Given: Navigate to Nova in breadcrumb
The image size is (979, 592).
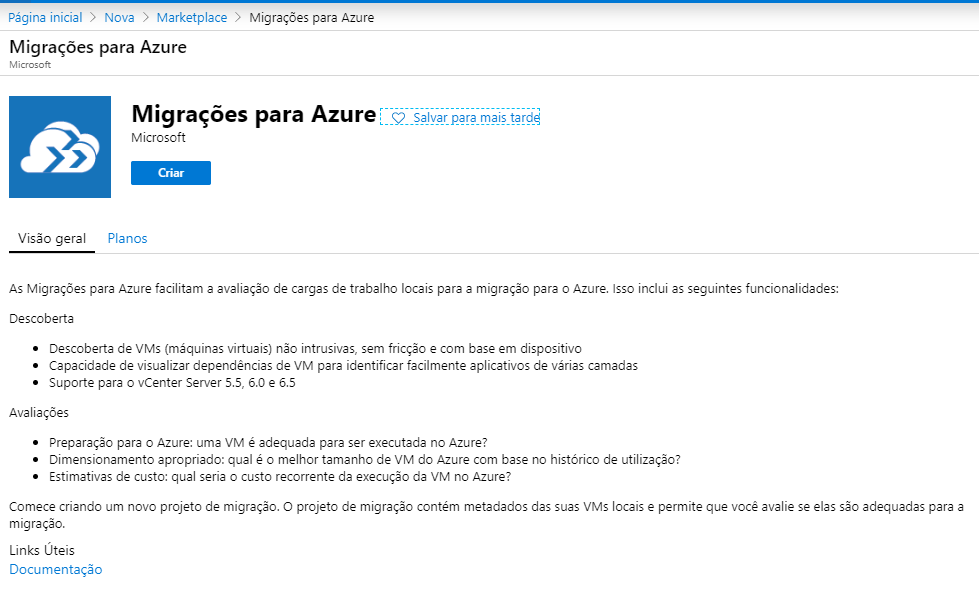Looking at the screenshot, I should tap(119, 18).
